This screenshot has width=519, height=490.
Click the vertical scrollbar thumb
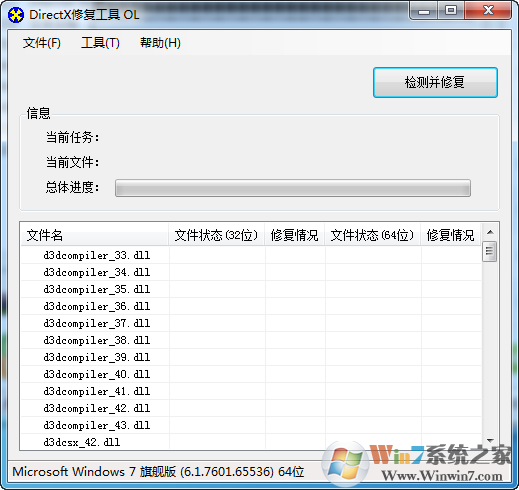[490, 251]
